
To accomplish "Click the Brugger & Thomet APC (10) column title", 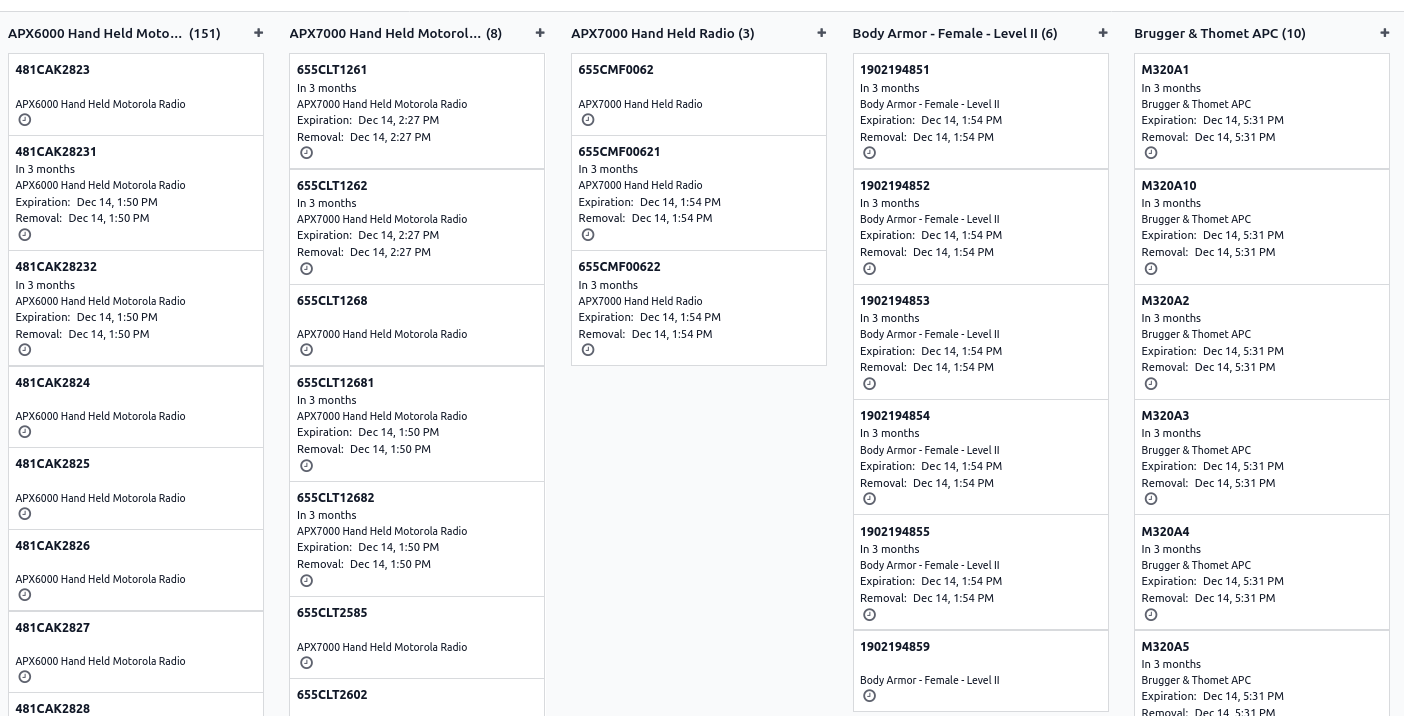I will 1220,33.
